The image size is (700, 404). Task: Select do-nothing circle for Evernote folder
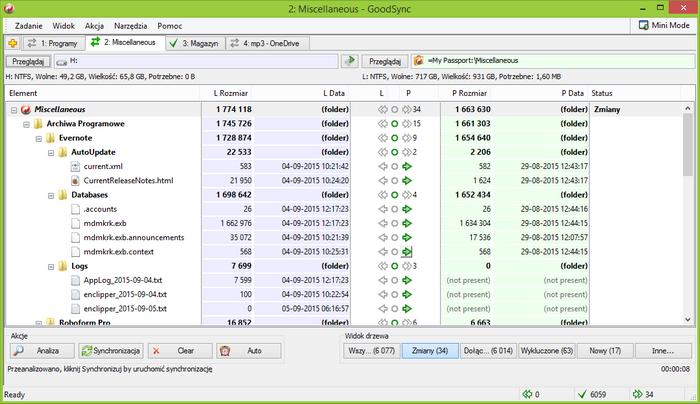[394, 138]
